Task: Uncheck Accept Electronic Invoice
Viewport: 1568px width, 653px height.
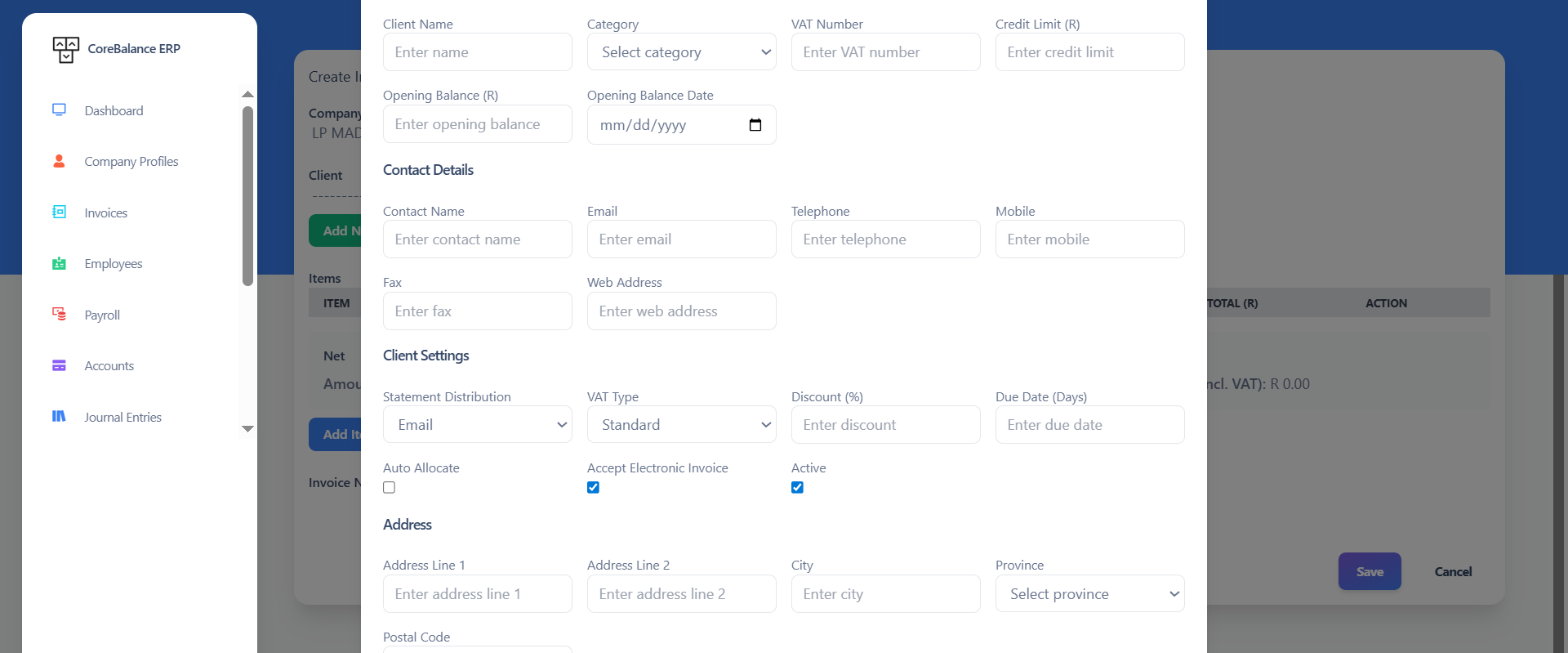Action: pyautogui.click(x=594, y=488)
